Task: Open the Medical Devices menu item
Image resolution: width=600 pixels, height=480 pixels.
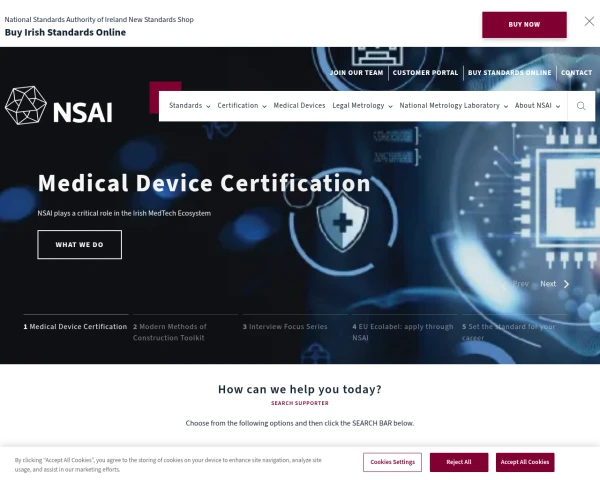Action: pyautogui.click(x=299, y=106)
